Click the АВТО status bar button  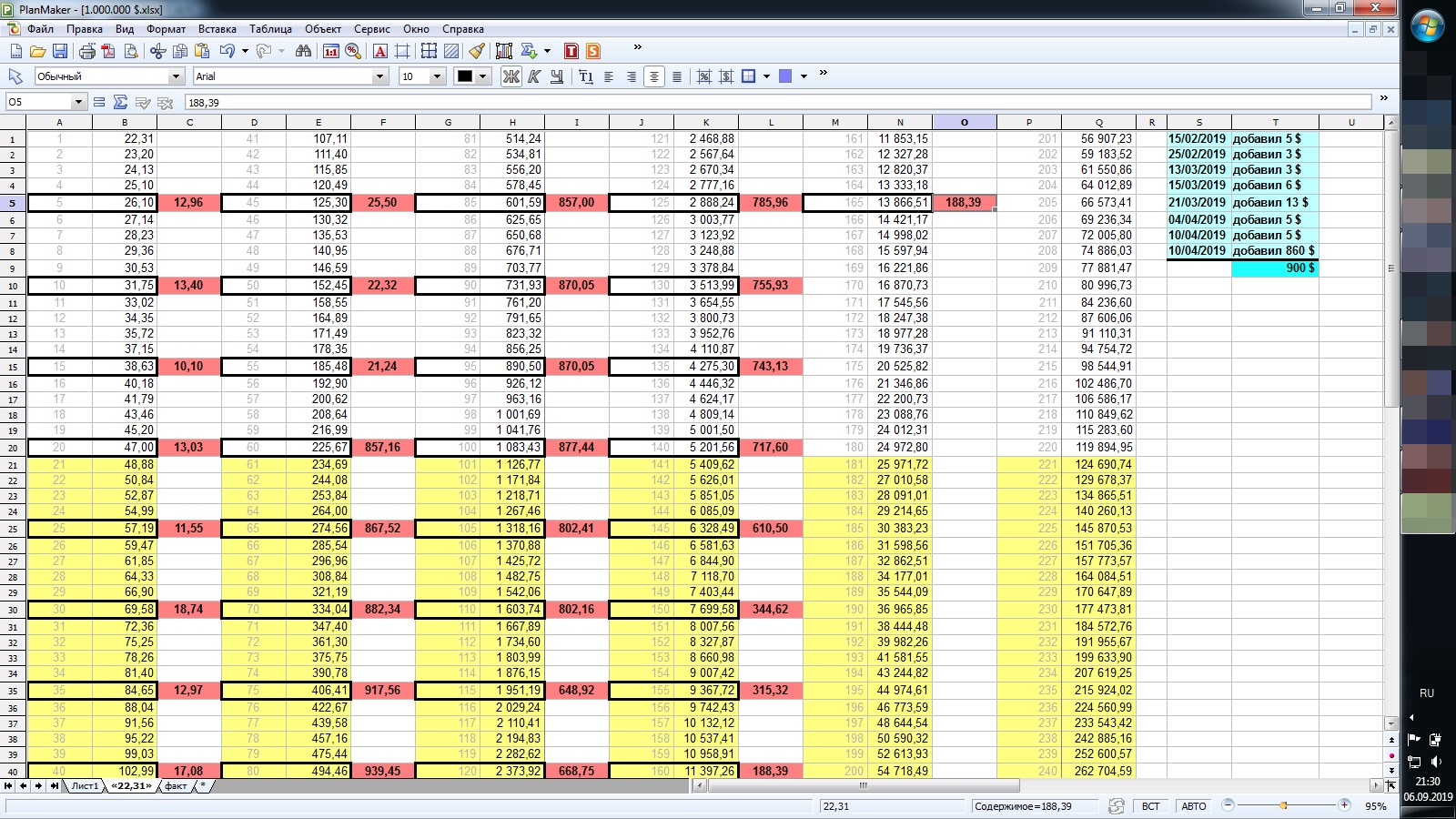(x=1193, y=806)
